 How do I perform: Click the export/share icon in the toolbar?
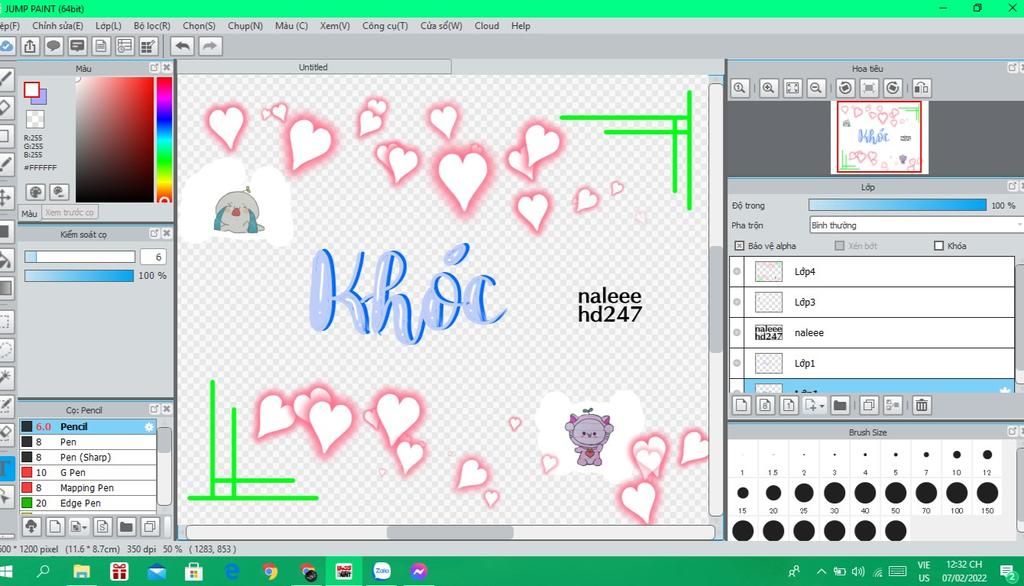pos(30,46)
